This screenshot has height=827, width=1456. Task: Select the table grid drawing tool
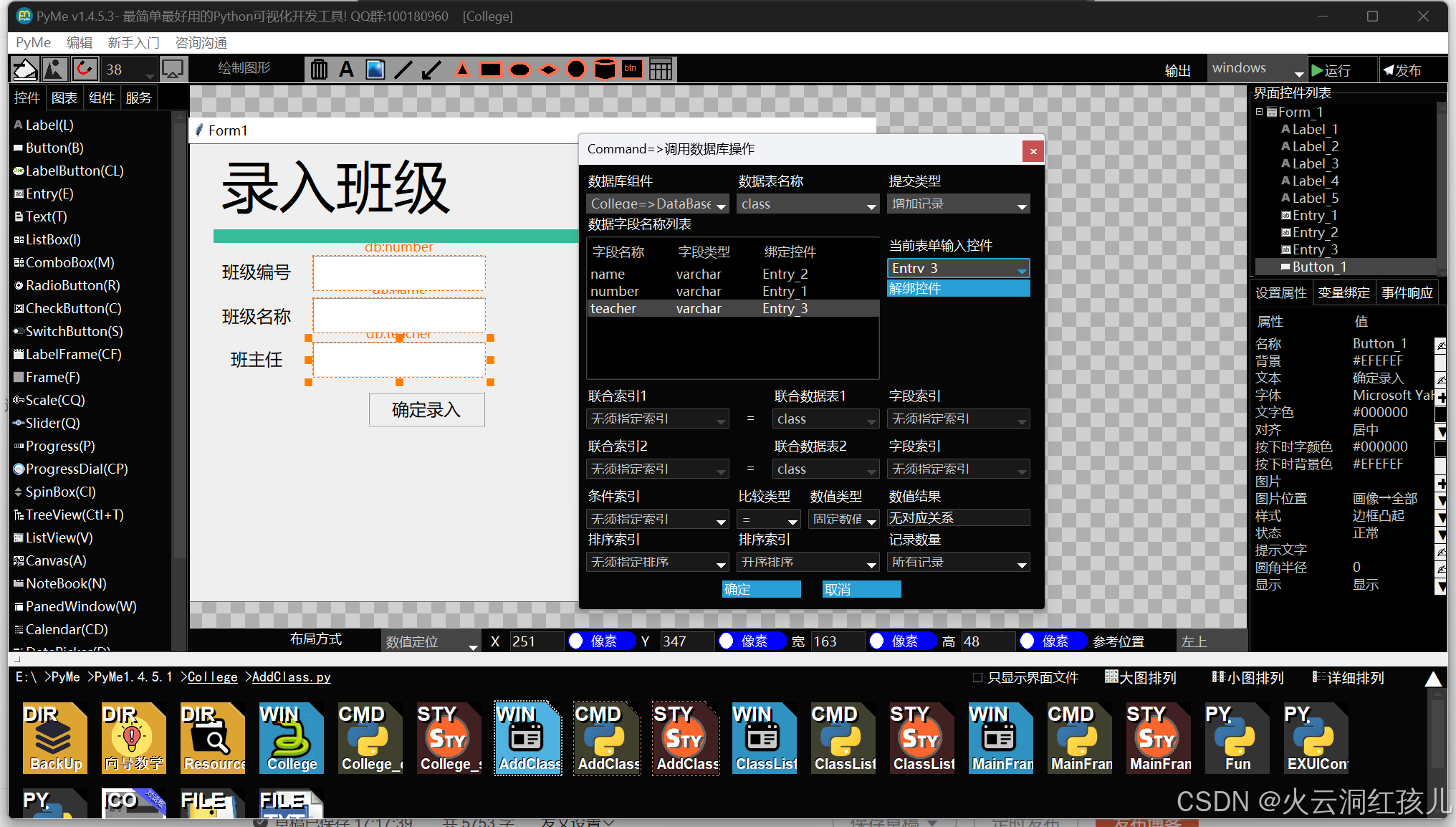[660, 70]
